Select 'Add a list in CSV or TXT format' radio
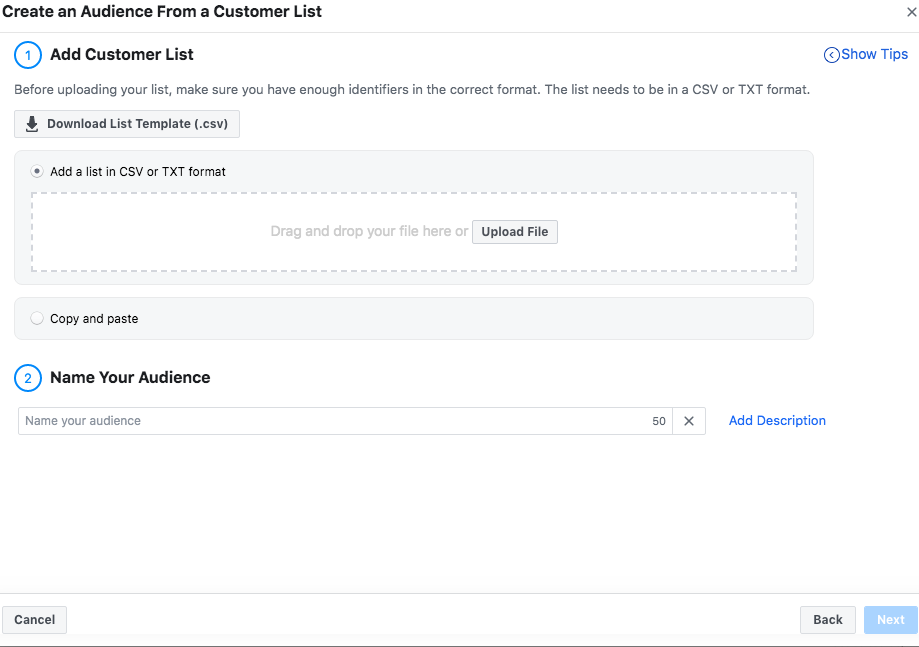919x647 pixels. (x=38, y=171)
